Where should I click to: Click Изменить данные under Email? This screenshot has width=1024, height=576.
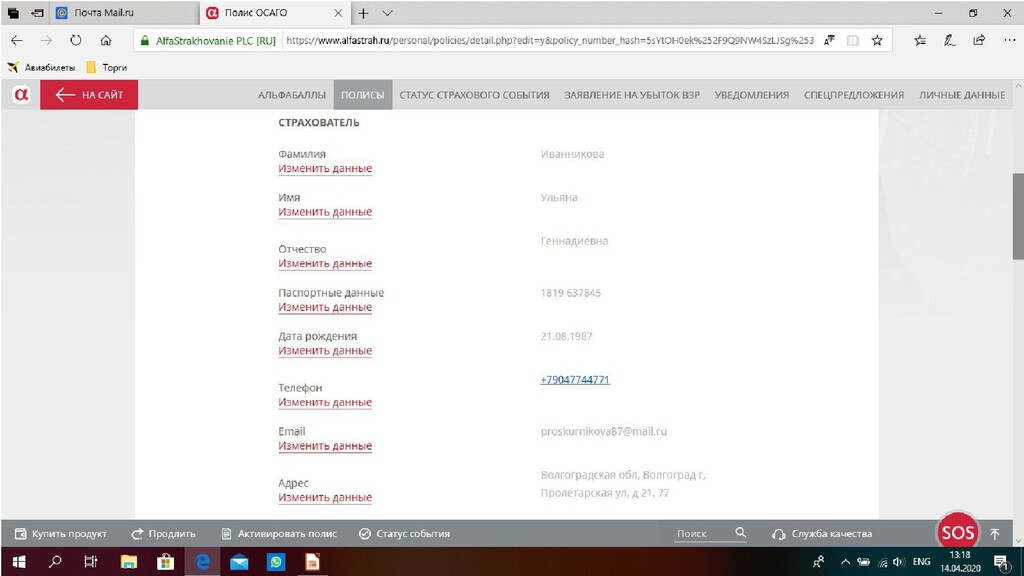(x=325, y=445)
